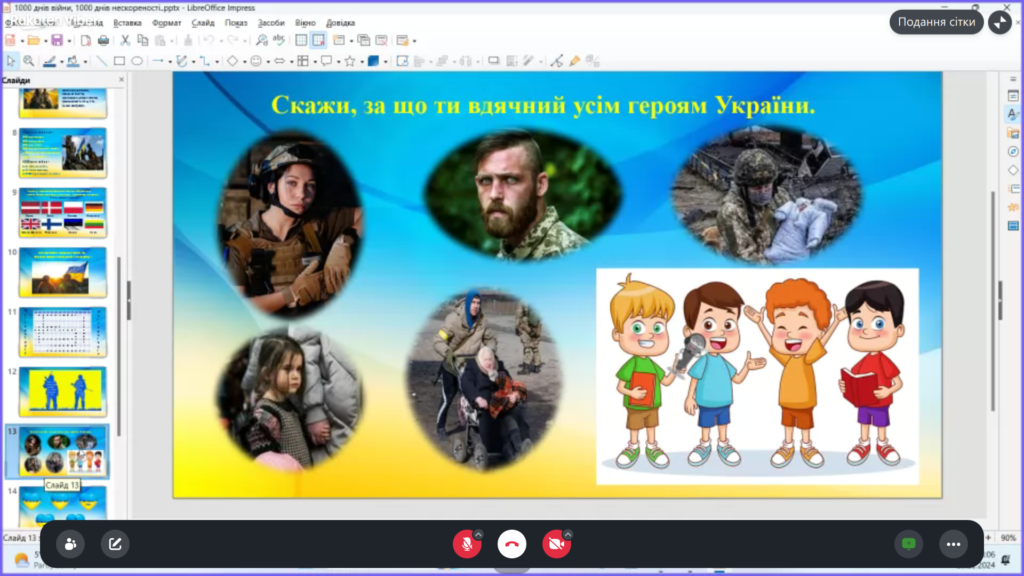This screenshot has height=576, width=1024.
Task: Close the Слайди panel
Action: click(x=122, y=80)
